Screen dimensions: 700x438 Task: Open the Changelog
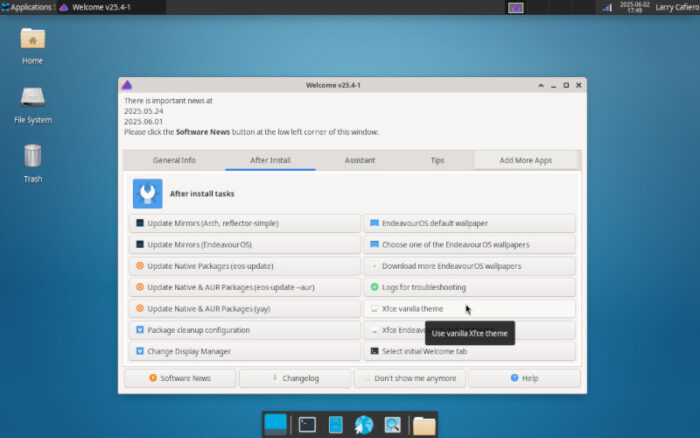[295, 378]
